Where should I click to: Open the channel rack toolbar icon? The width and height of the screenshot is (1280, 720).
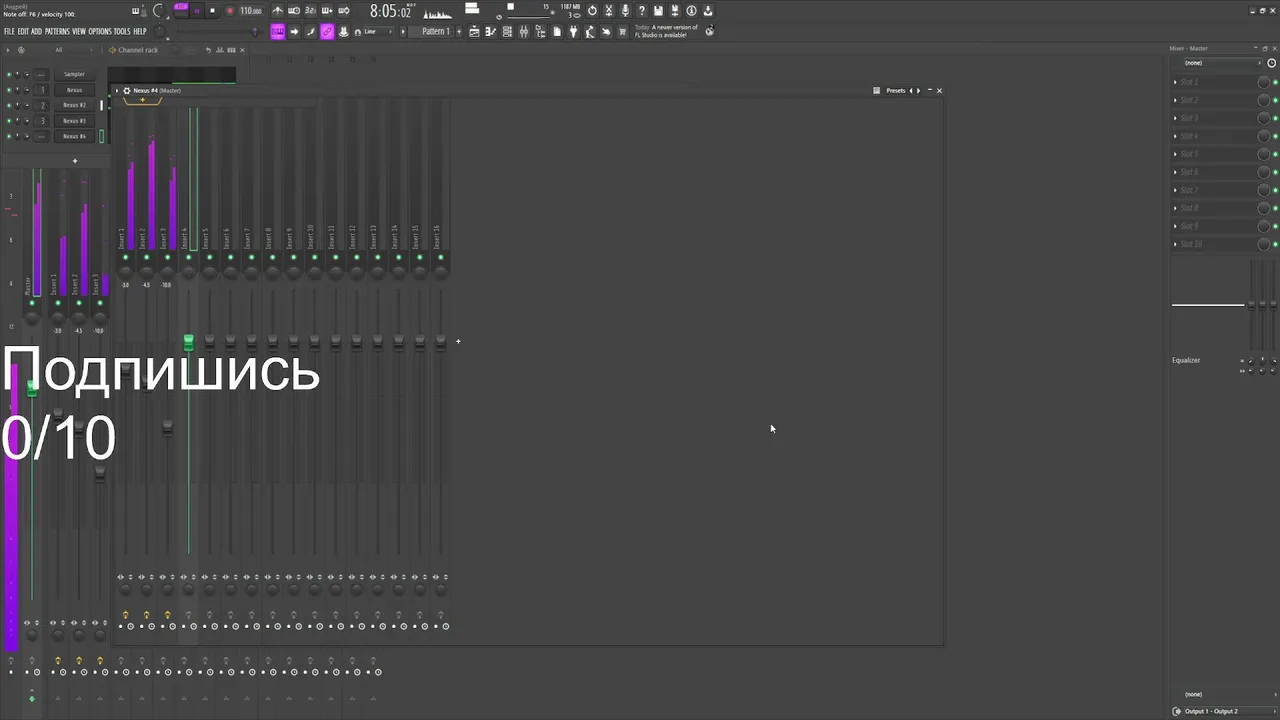pyautogui.click(x=507, y=31)
